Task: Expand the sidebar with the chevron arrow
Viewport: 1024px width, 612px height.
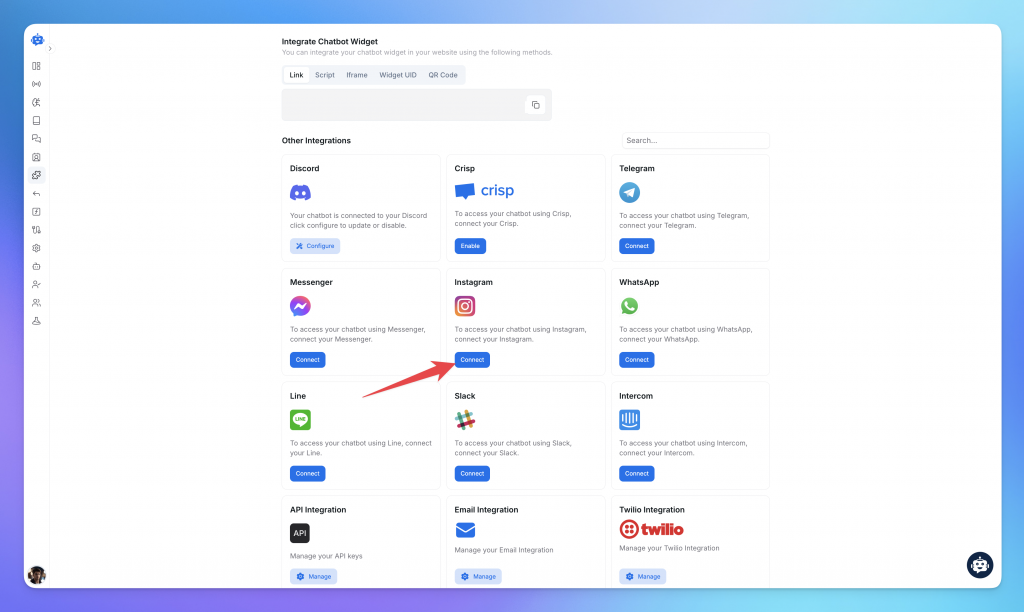Action: [50, 48]
